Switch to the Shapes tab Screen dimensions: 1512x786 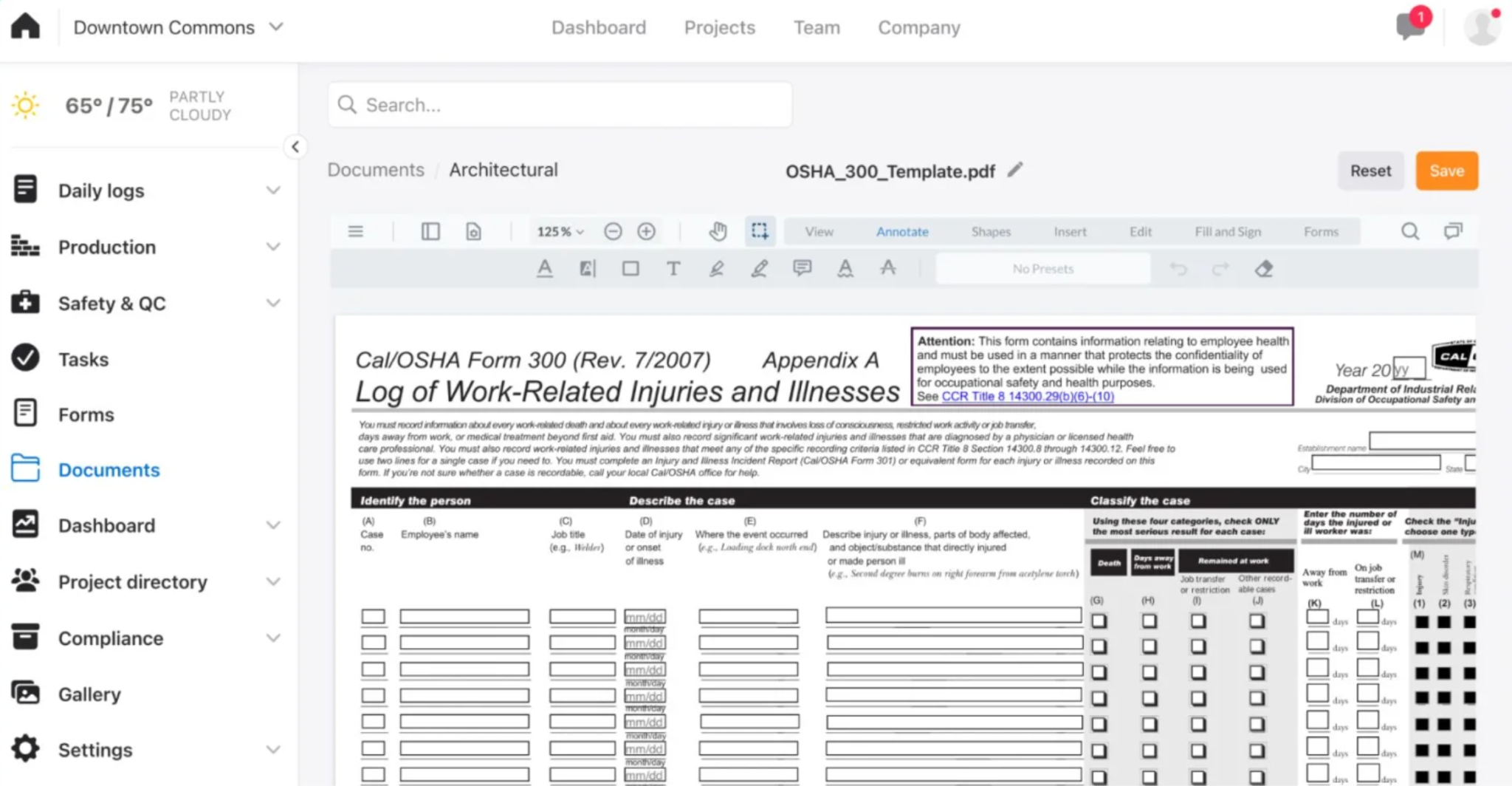pos(991,231)
